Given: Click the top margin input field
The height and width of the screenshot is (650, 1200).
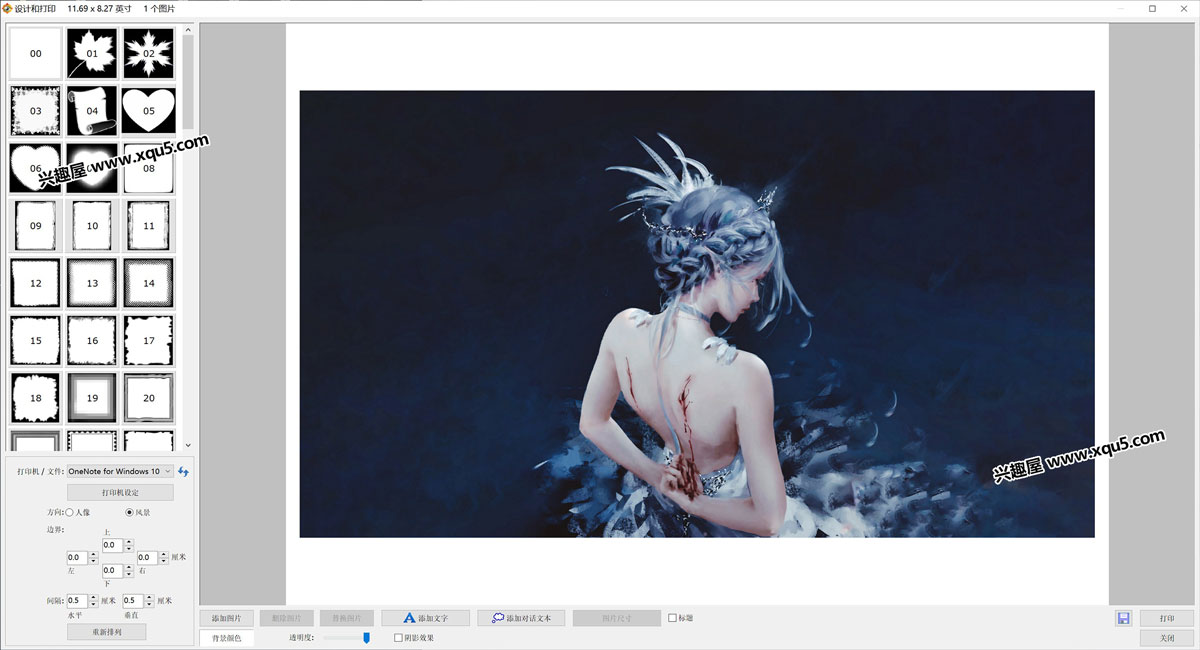Looking at the screenshot, I should click(x=110, y=546).
